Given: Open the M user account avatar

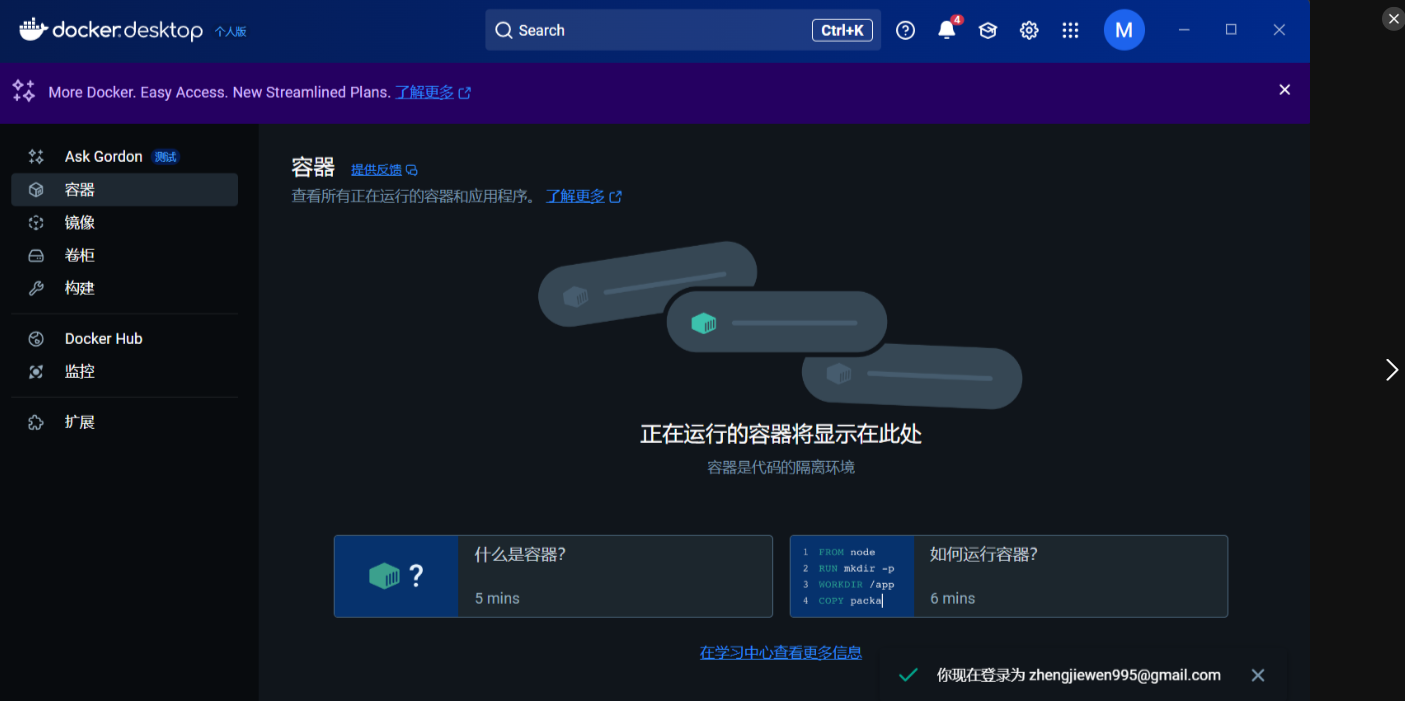Looking at the screenshot, I should [x=1124, y=30].
